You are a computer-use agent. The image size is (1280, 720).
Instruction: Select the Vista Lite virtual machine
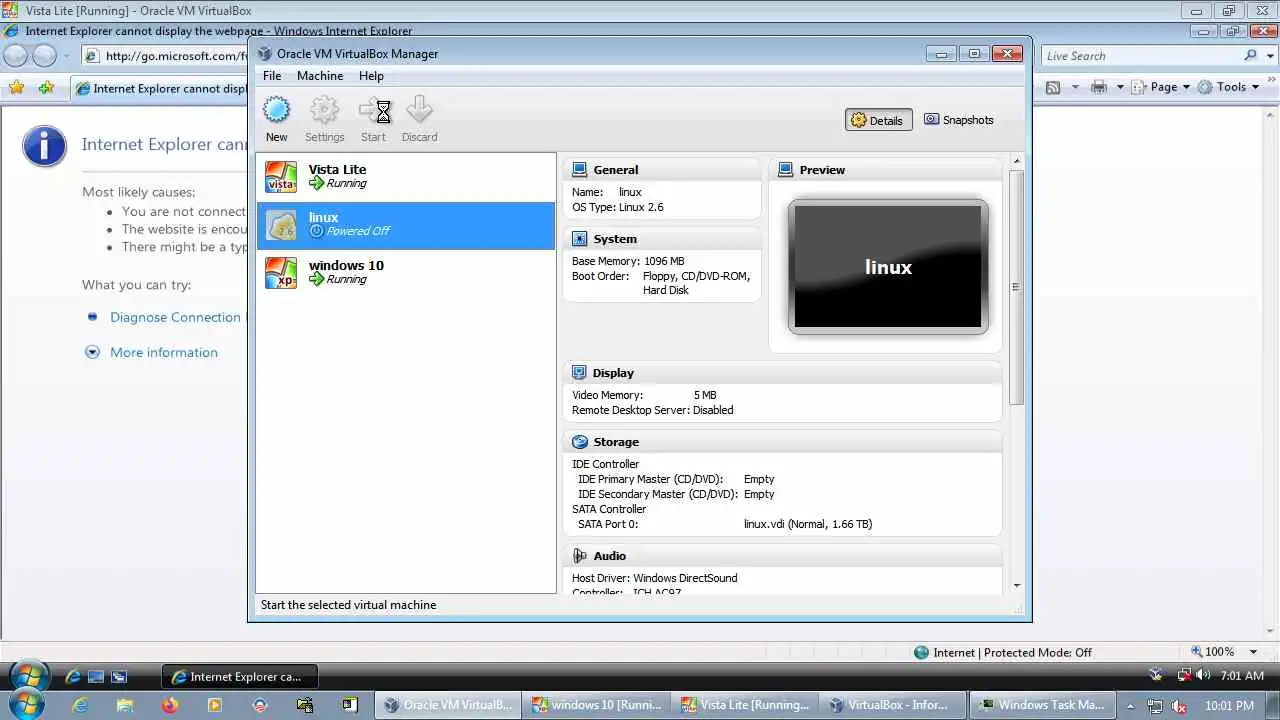point(406,177)
